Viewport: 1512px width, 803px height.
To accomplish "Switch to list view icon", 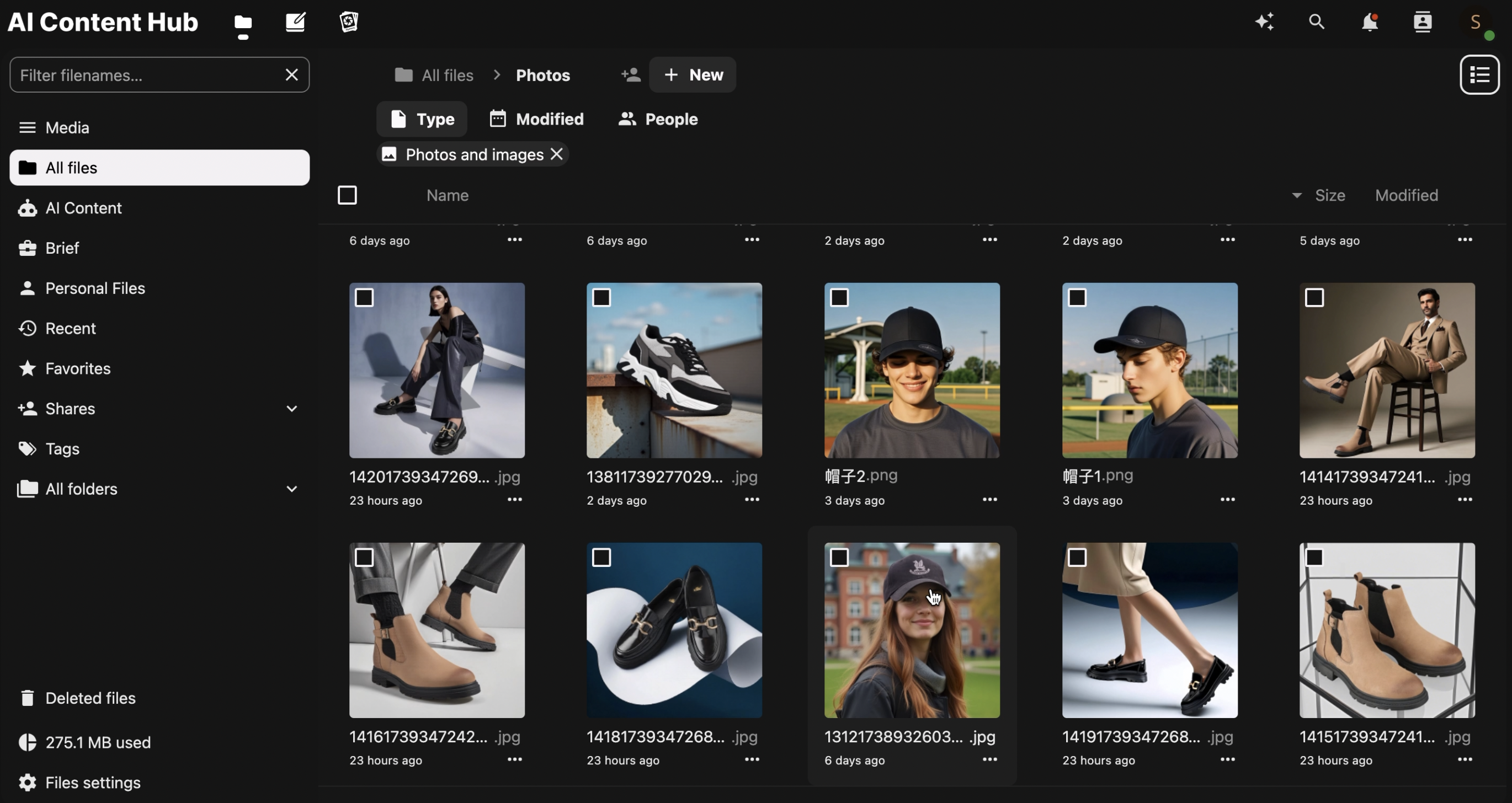I will pos(1479,74).
